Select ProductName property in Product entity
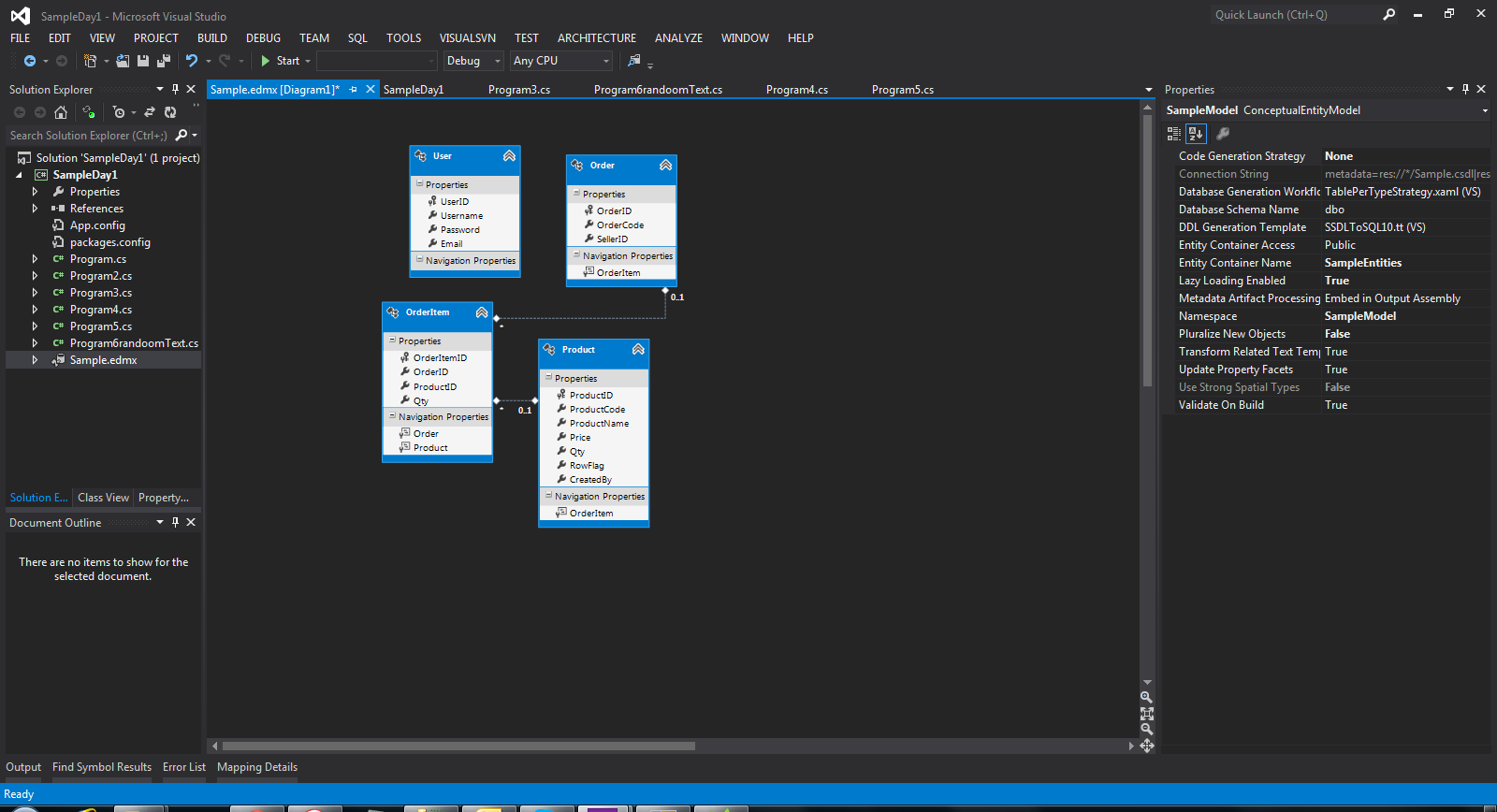Image resolution: width=1497 pixels, height=812 pixels. [x=599, y=424]
